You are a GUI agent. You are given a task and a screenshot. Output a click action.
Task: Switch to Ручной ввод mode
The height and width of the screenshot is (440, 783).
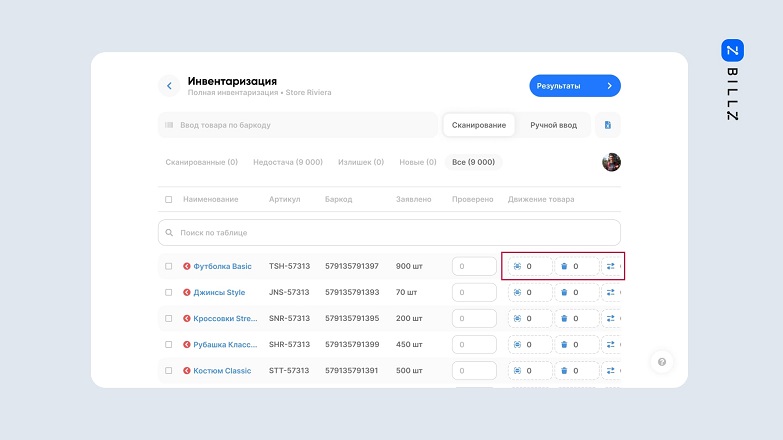point(553,125)
